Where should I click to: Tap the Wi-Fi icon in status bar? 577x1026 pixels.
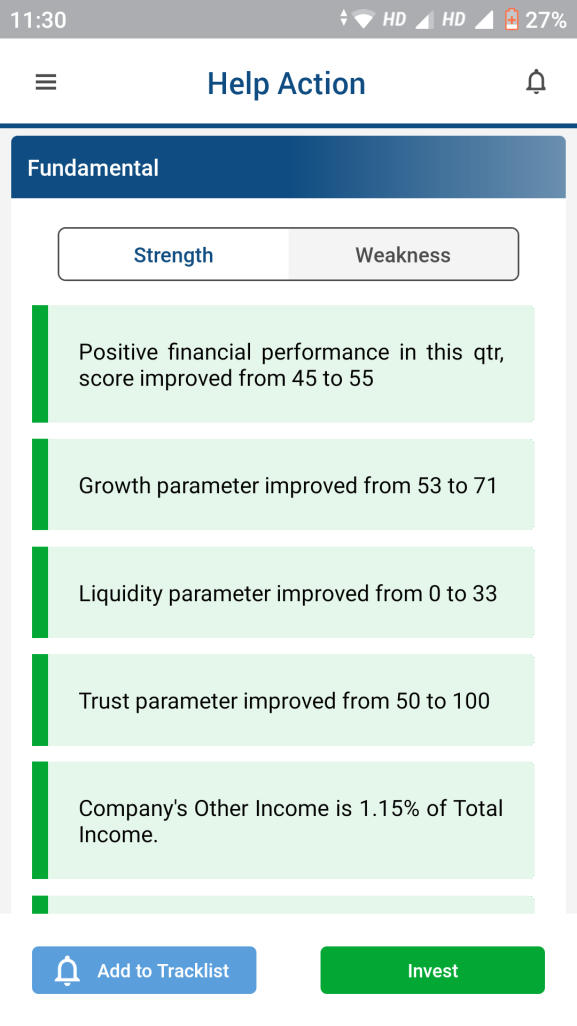tap(362, 18)
